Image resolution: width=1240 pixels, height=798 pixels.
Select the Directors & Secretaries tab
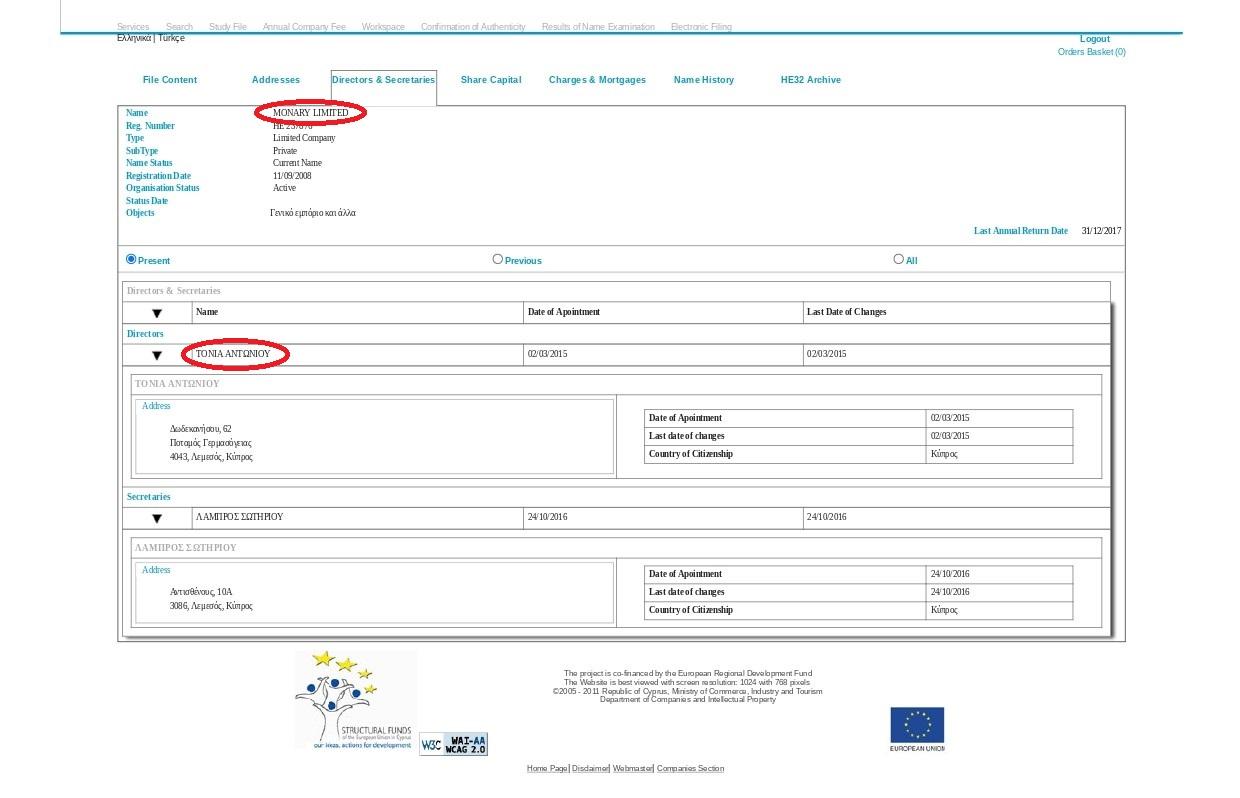[x=384, y=80]
